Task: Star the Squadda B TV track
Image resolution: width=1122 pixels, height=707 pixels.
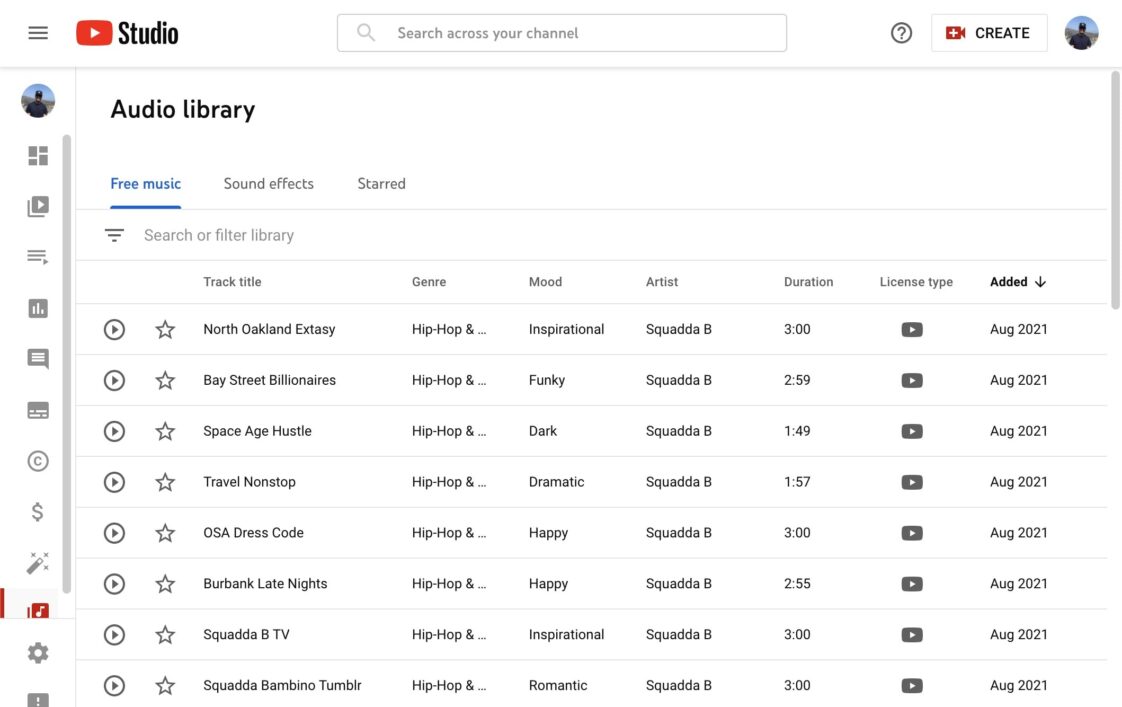Action: tap(164, 633)
